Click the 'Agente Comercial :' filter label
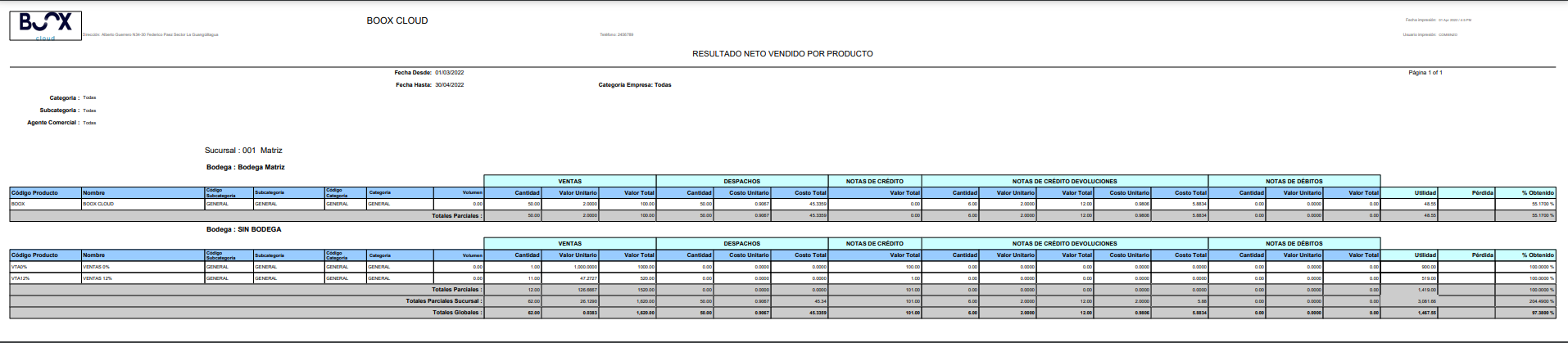Screen dimensions: 1568x343 pos(53,123)
